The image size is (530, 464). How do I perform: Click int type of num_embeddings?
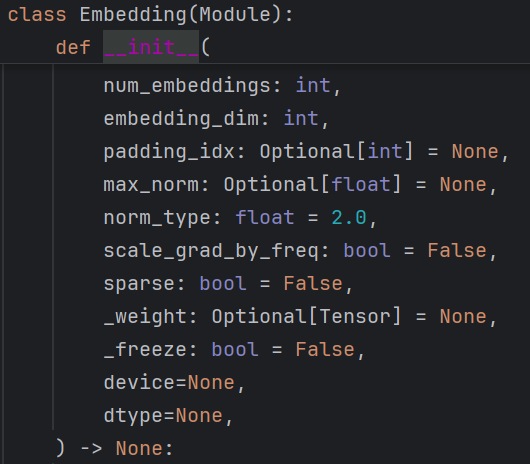pyautogui.click(x=313, y=85)
